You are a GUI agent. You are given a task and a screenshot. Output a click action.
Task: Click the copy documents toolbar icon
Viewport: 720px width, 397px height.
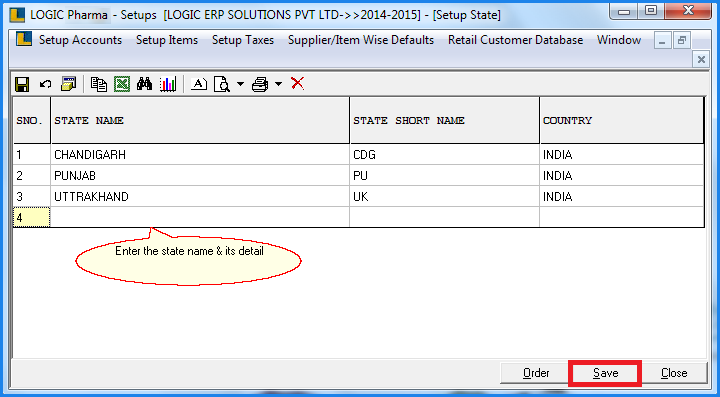tap(99, 84)
